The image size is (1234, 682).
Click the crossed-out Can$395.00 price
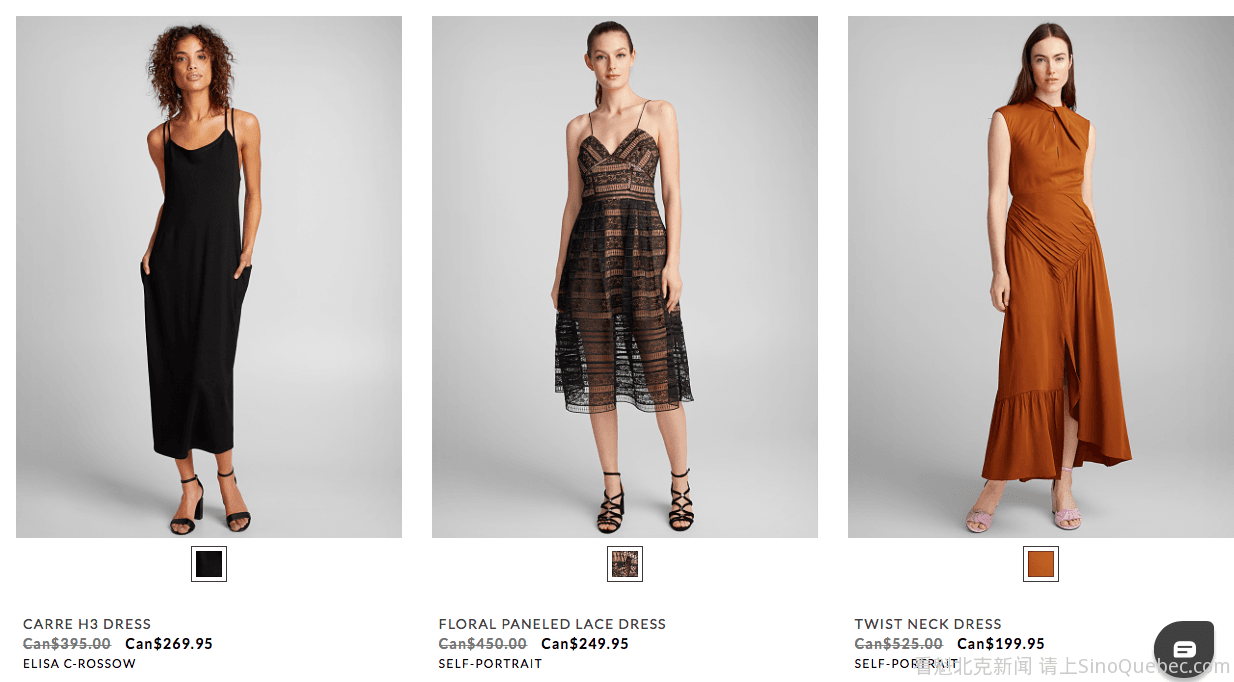click(67, 644)
